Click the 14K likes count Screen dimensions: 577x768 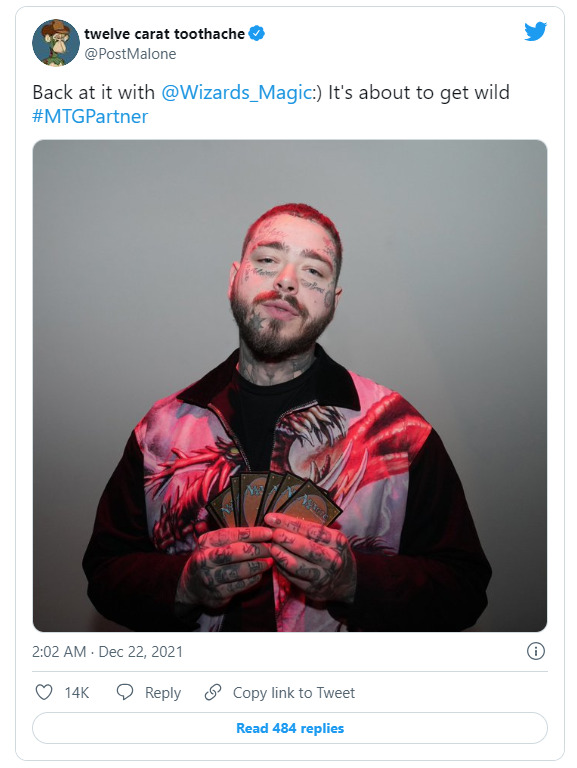point(77,693)
